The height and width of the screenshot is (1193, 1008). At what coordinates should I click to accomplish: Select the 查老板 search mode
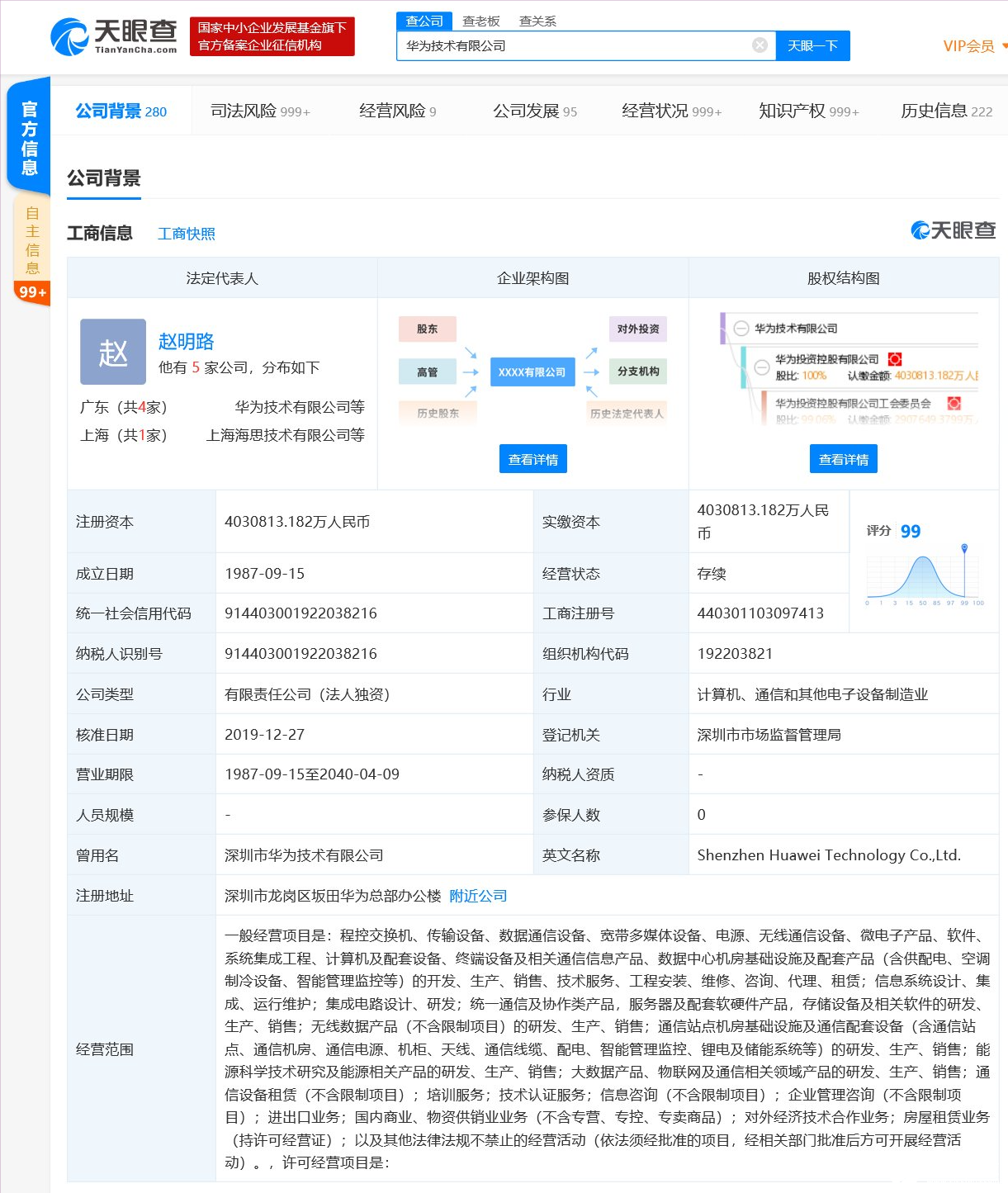point(481,21)
